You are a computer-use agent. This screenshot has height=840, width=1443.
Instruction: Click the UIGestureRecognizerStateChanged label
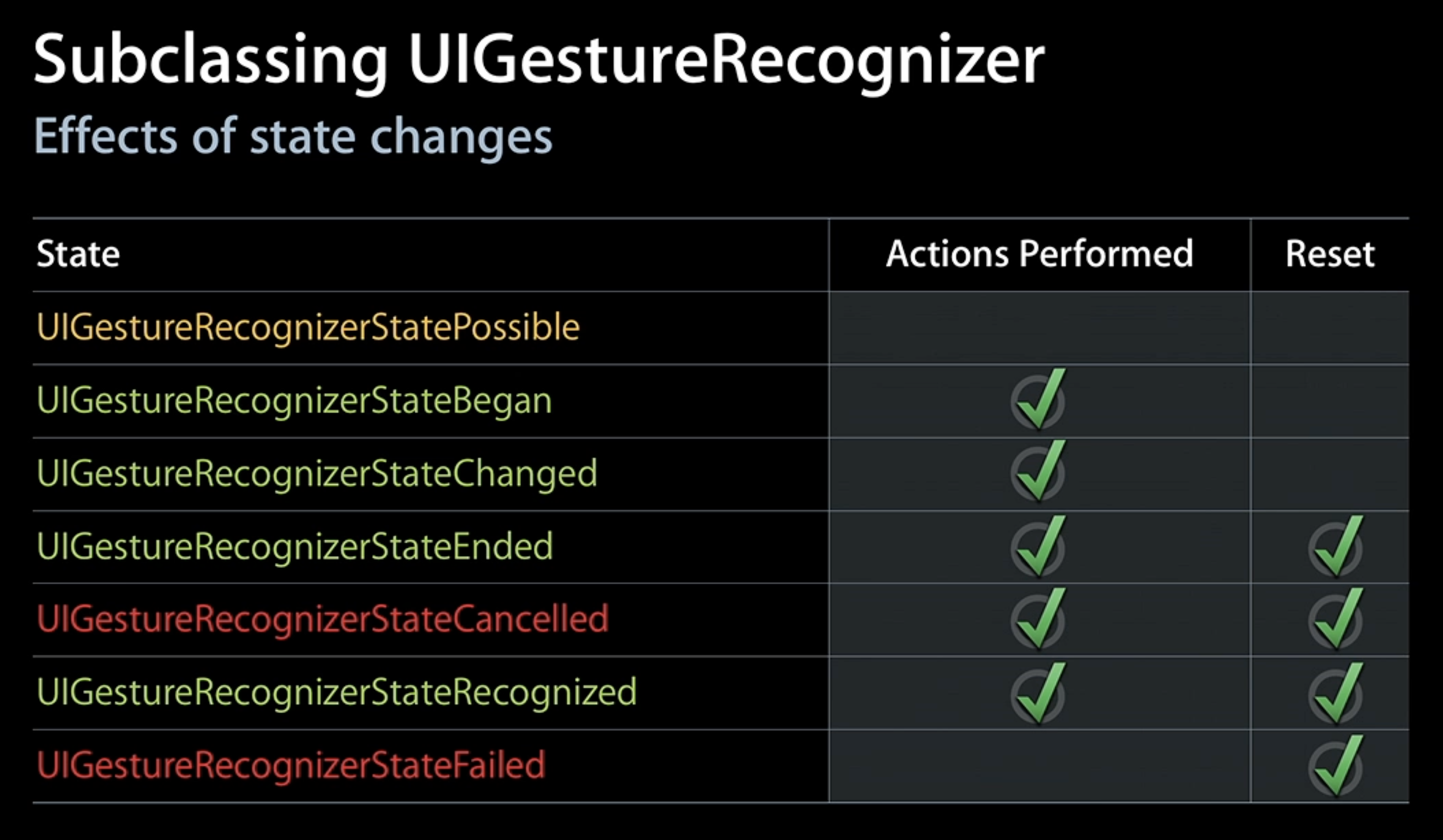(x=316, y=473)
